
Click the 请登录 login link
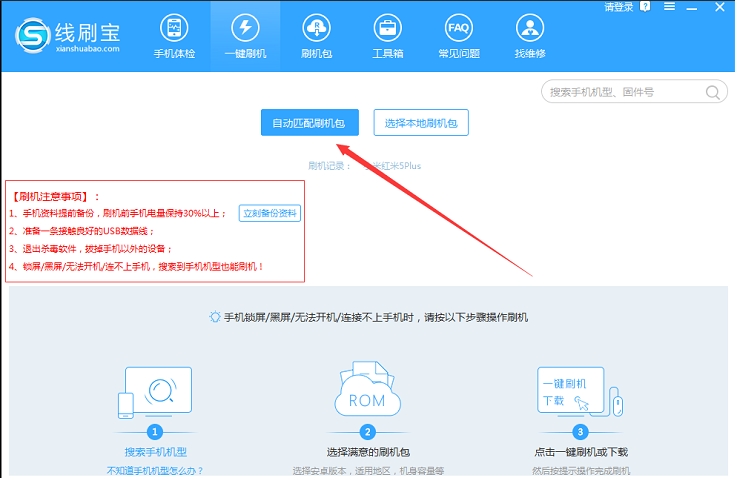click(x=619, y=7)
